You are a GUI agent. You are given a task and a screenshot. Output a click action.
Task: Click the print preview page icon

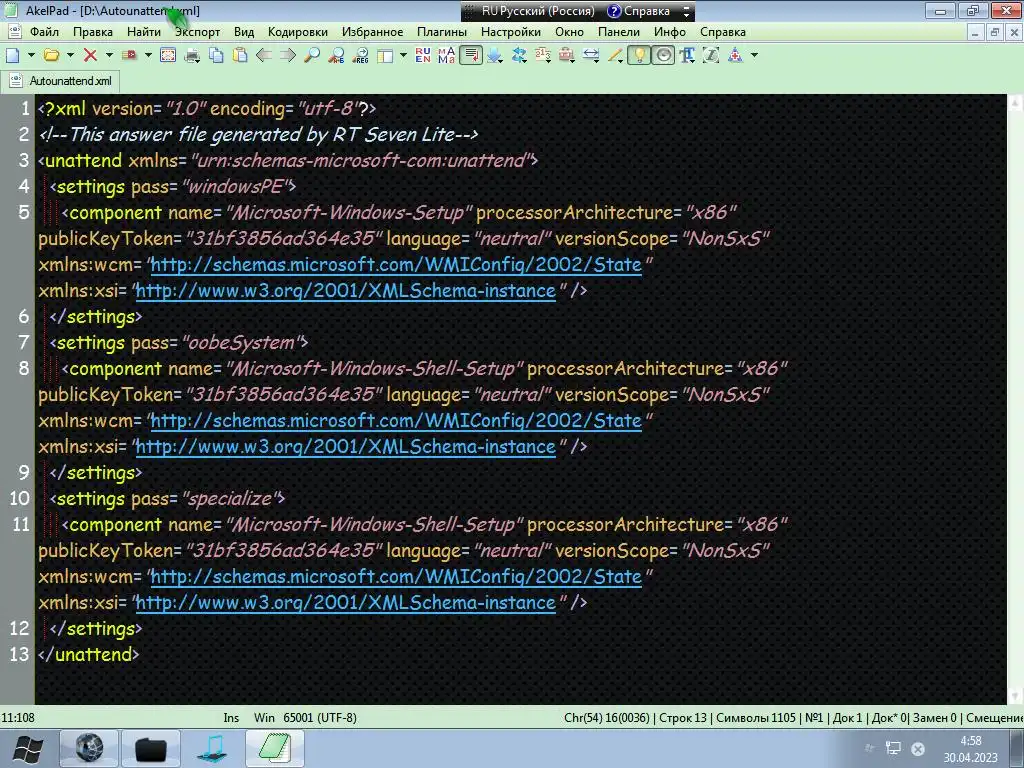point(168,56)
